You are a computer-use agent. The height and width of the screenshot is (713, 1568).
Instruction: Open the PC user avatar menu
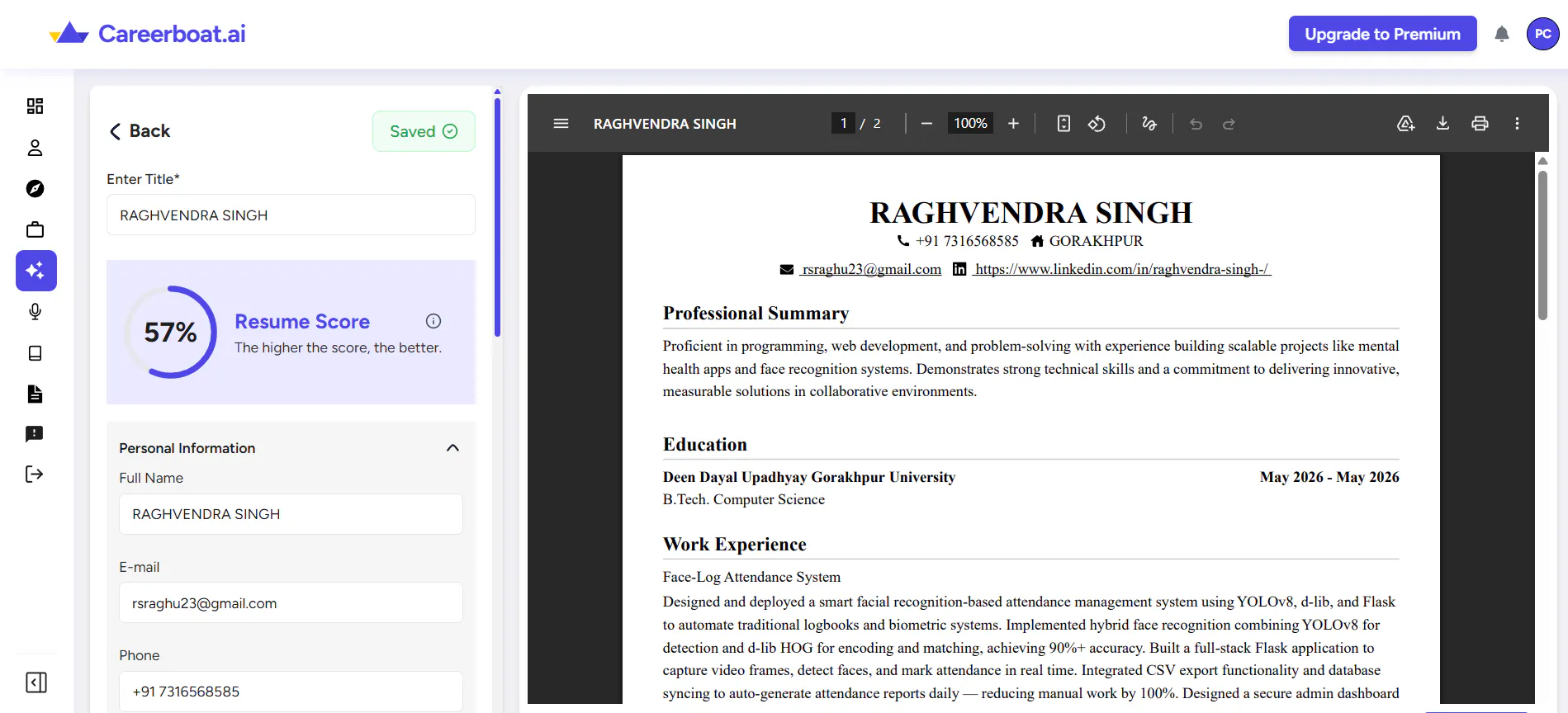click(x=1542, y=34)
